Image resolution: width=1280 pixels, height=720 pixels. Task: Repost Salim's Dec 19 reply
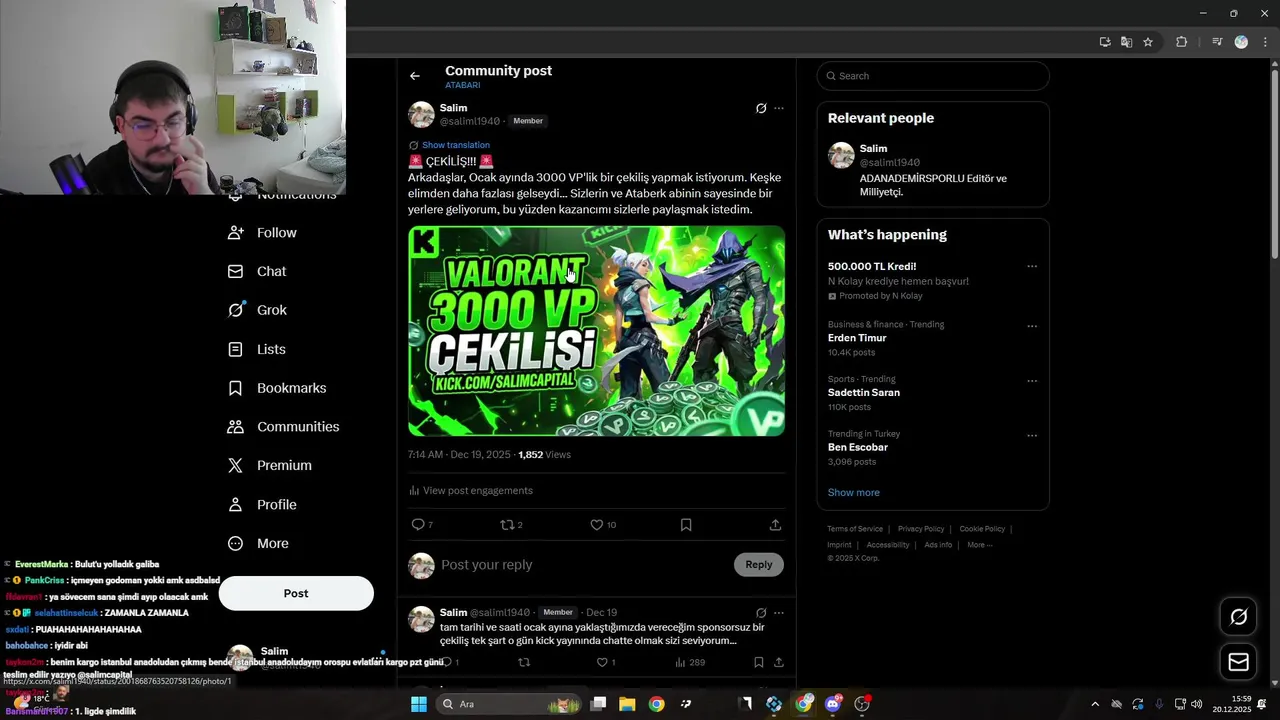pyautogui.click(x=524, y=662)
